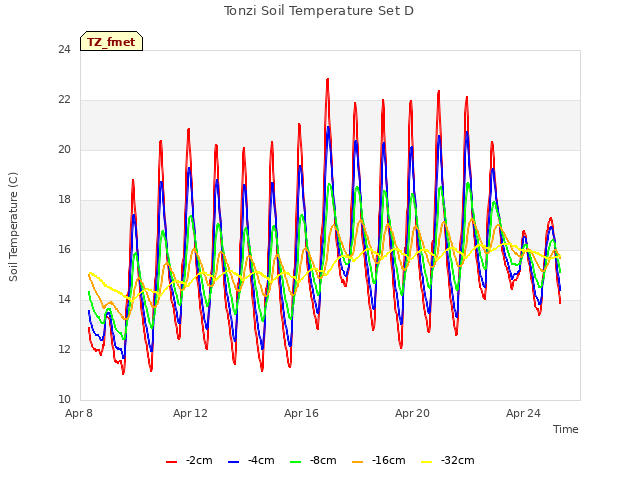Click the orange -16cm legend swatch
Screen dimensions: 640x480
(x=358, y=462)
